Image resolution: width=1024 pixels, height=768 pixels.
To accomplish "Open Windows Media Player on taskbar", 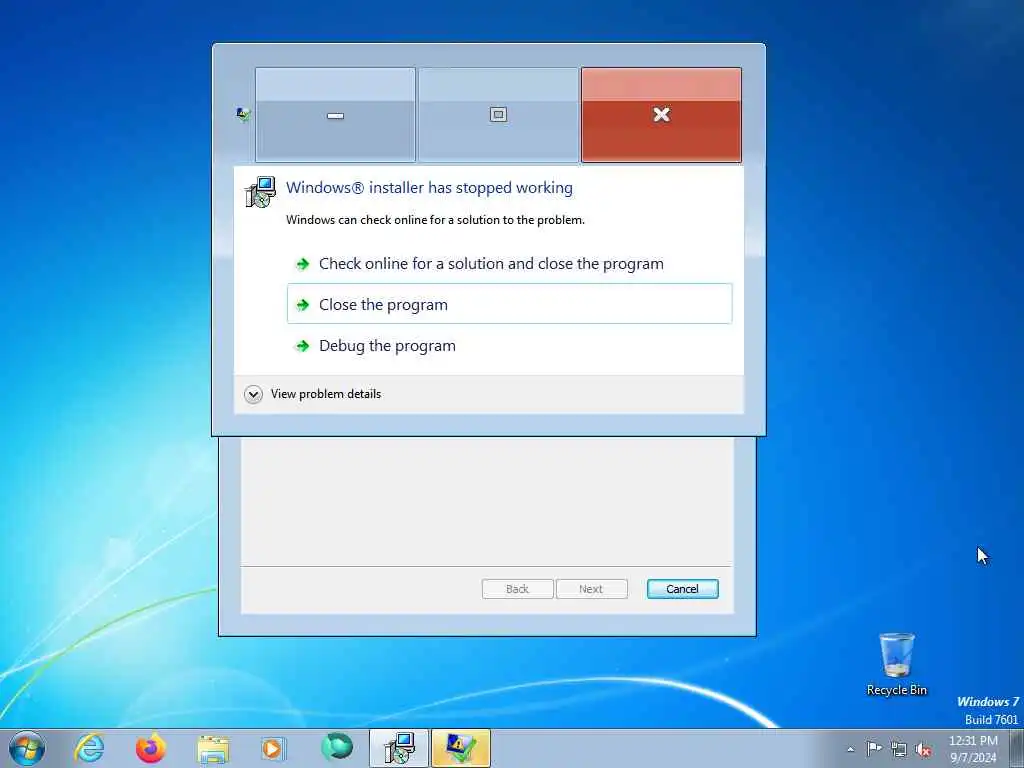I will 272,748.
